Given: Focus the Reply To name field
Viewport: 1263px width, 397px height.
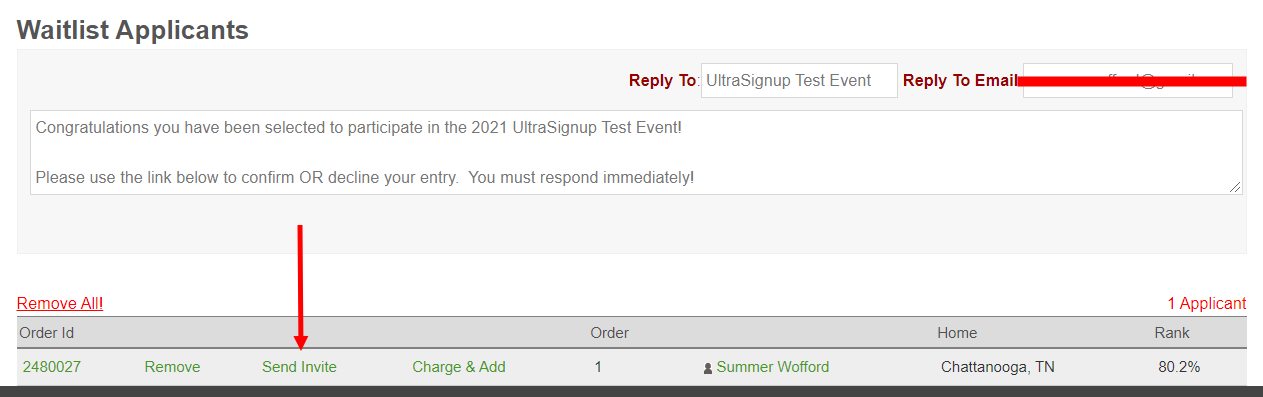Looking at the screenshot, I should [799, 80].
